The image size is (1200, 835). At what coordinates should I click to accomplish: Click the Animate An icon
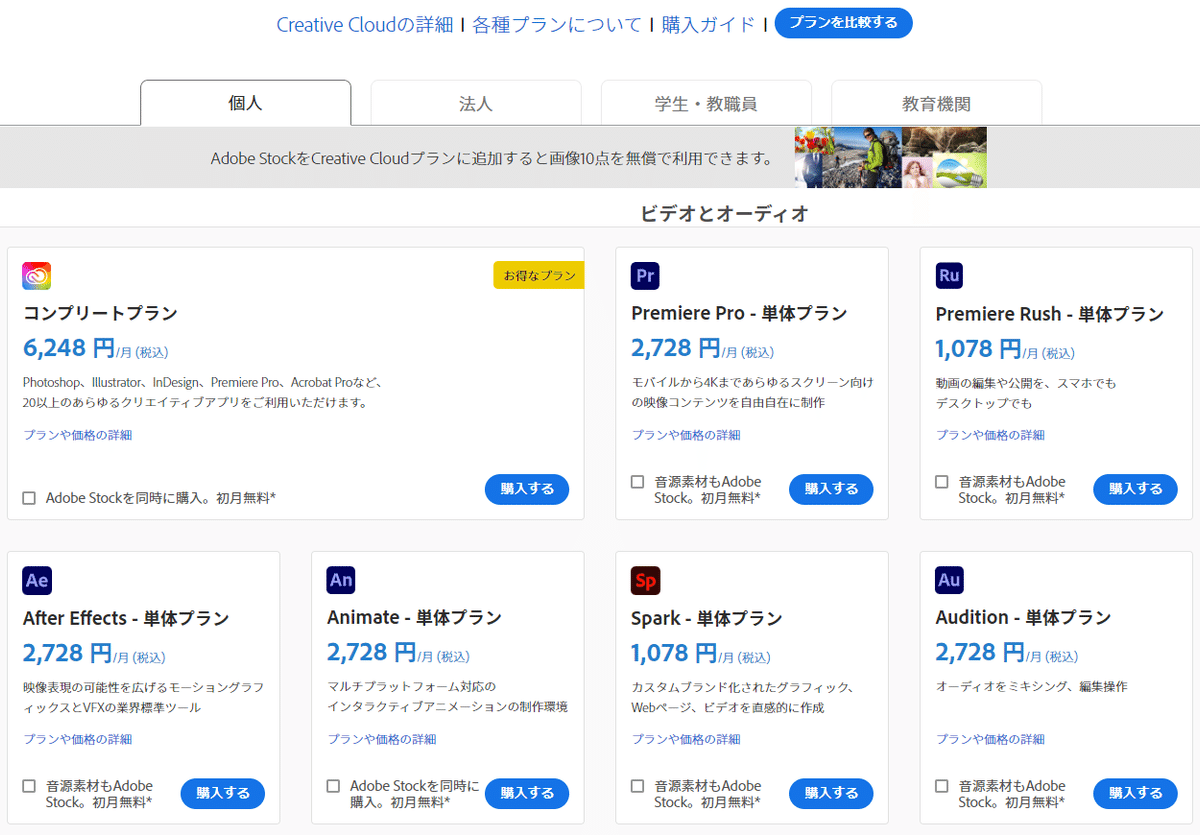pos(341,580)
